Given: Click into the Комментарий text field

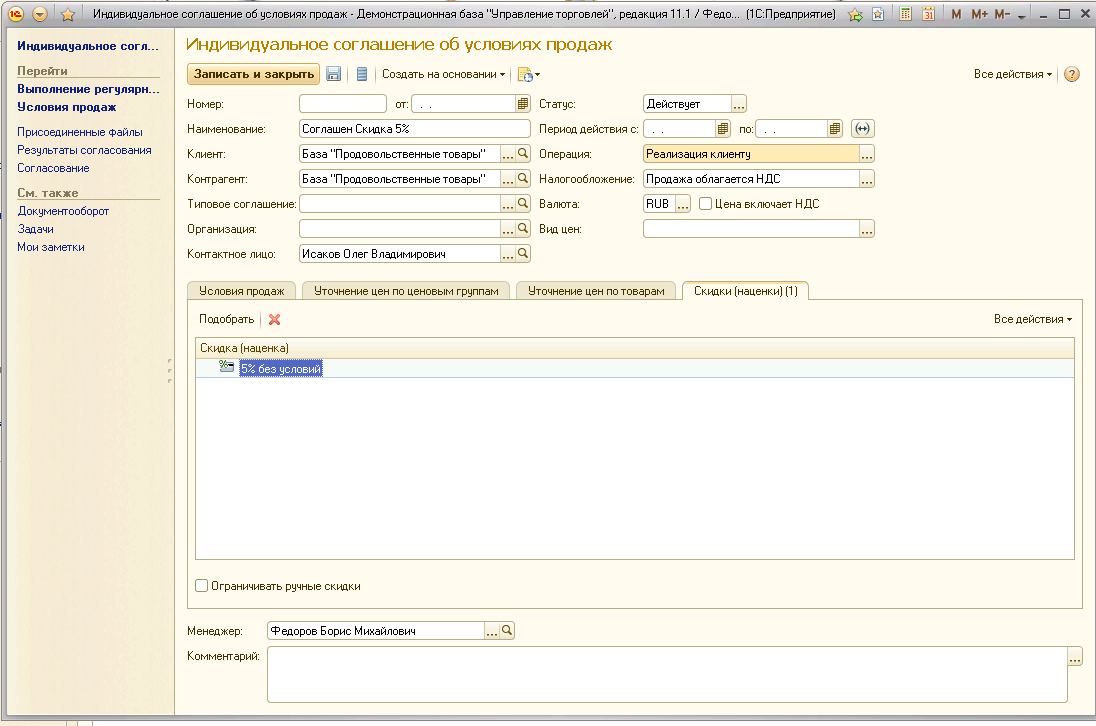Looking at the screenshot, I should (x=665, y=674).
